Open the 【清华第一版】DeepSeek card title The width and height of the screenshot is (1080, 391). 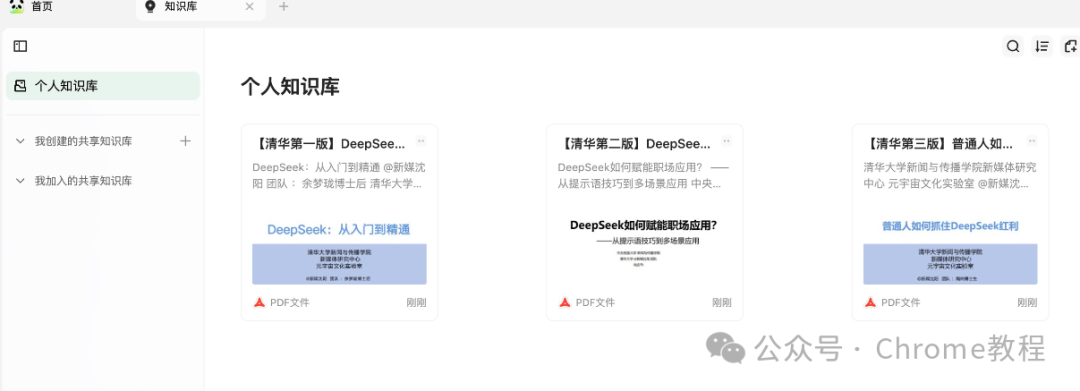click(x=329, y=144)
